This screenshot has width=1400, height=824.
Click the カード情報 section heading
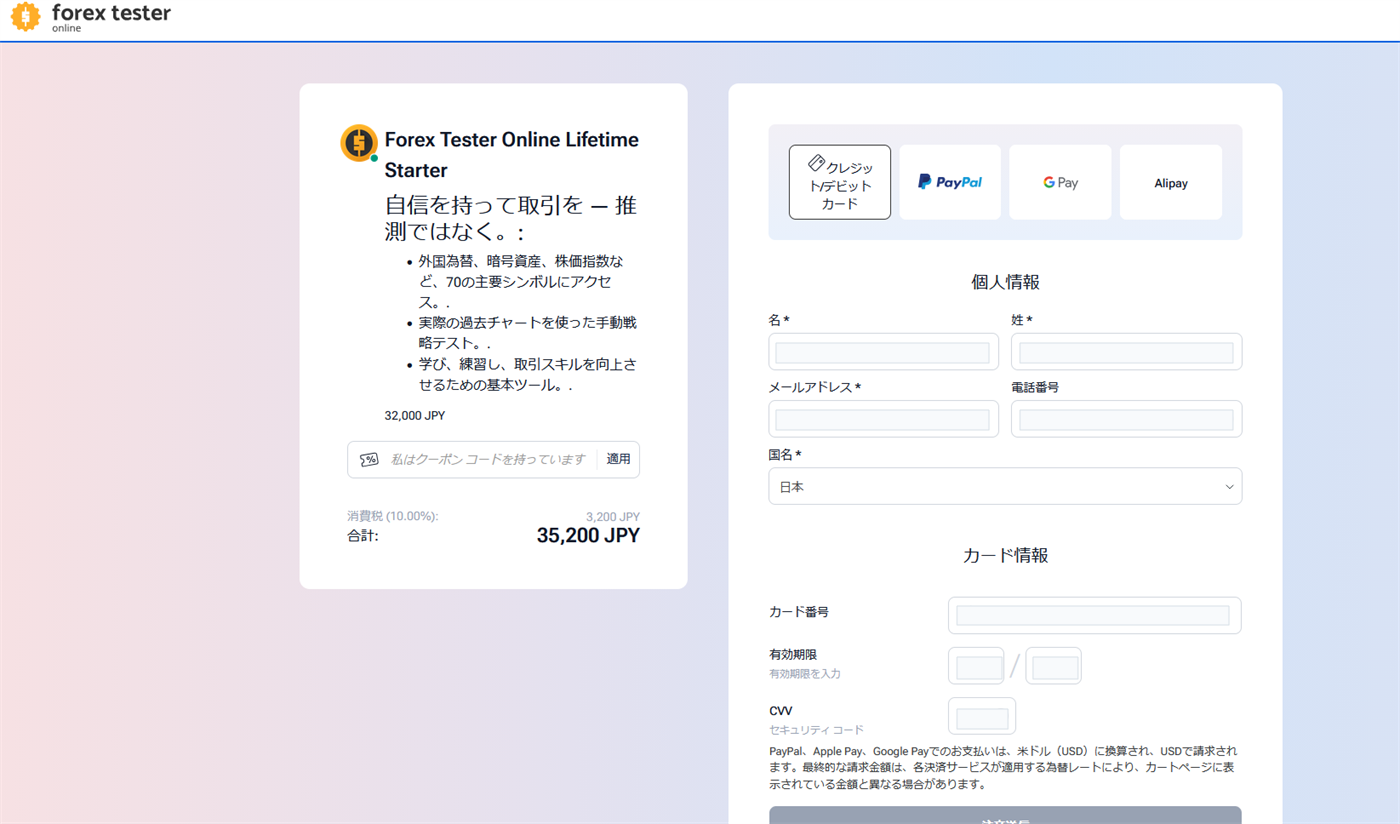[x=1005, y=555]
